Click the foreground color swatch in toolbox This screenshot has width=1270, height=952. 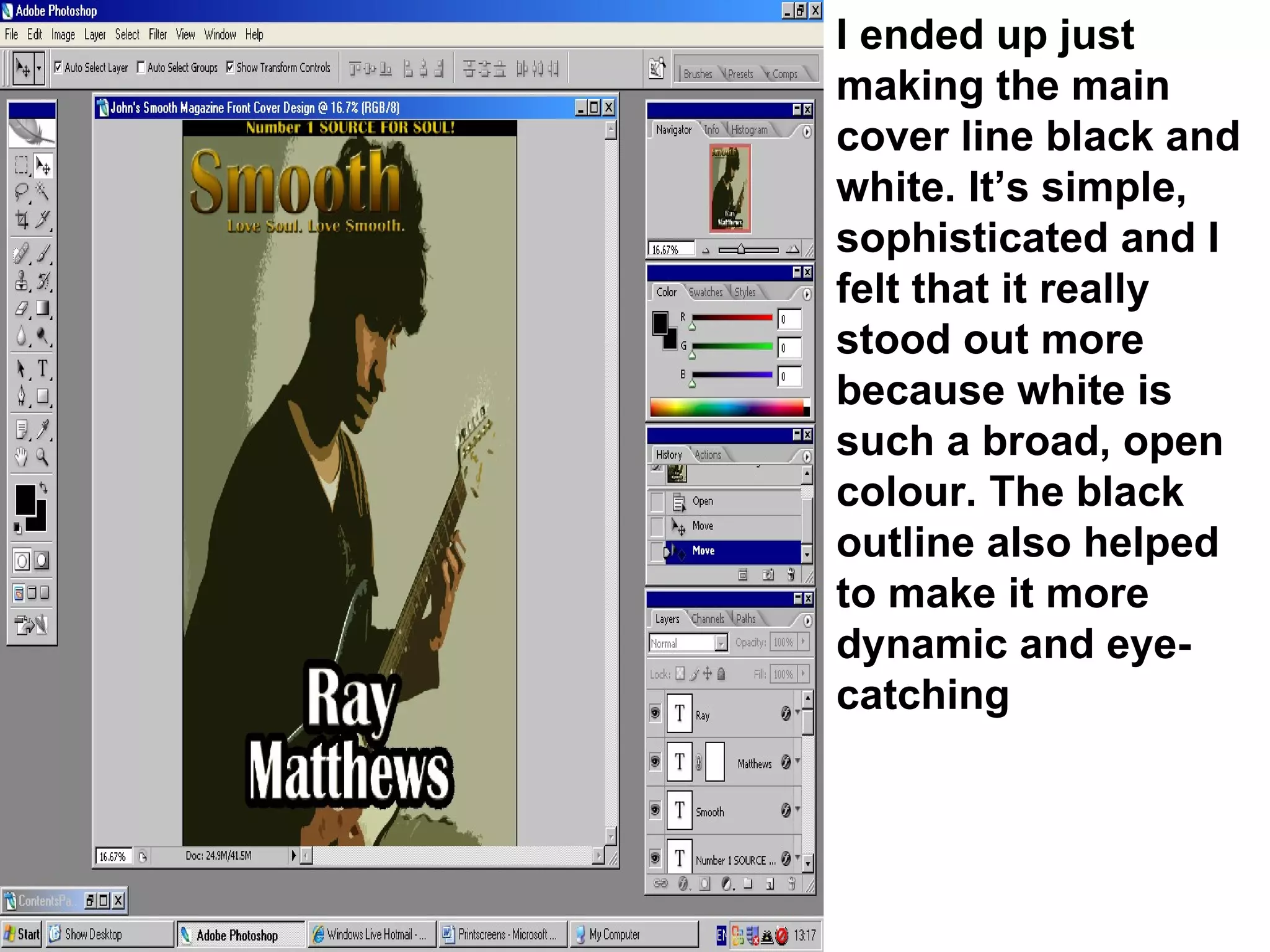click(x=25, y=500)
